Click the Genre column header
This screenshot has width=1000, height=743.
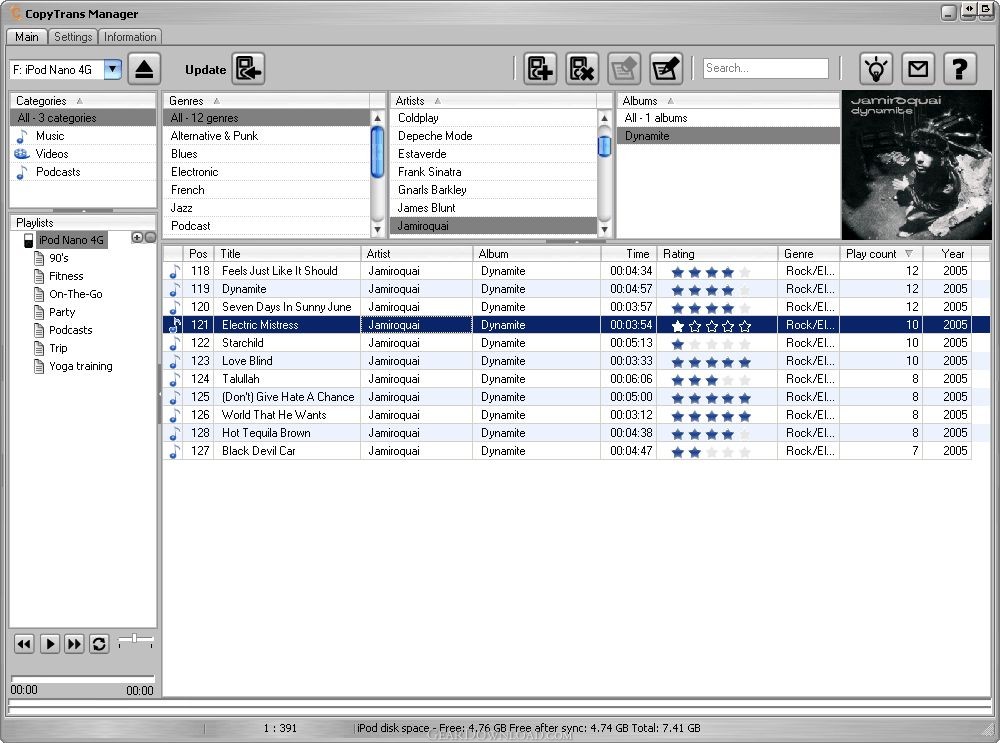click(x=808, y=253)
